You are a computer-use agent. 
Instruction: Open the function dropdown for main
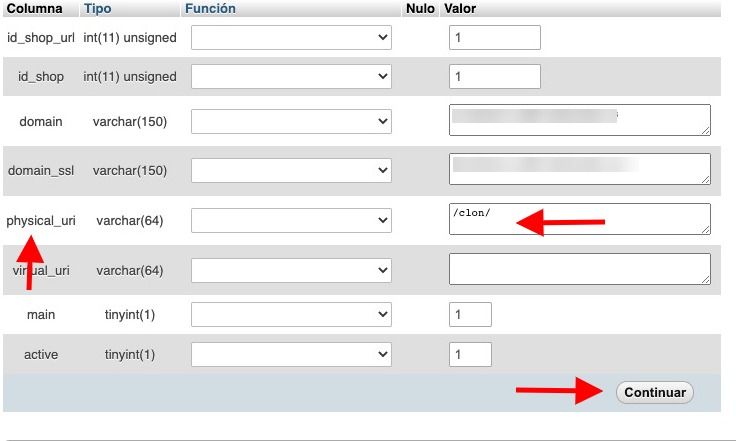click(291, 314)
